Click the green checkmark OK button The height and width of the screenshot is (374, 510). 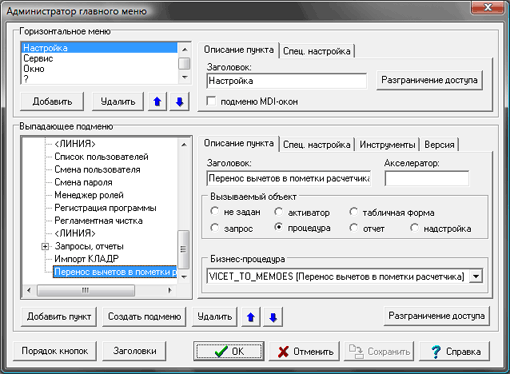click(x=229, y=351)
